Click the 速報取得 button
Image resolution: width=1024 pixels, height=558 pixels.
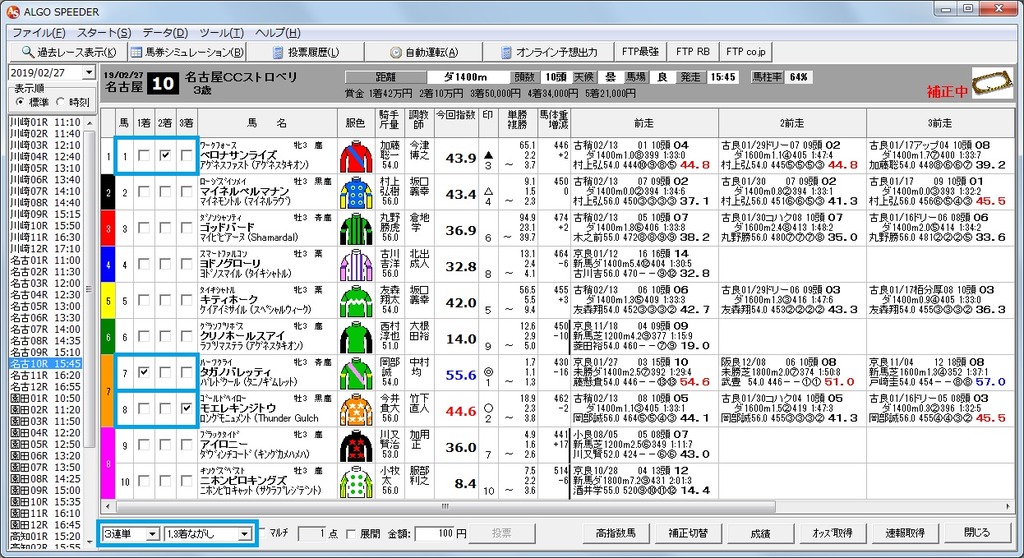(x=904, y=533)
